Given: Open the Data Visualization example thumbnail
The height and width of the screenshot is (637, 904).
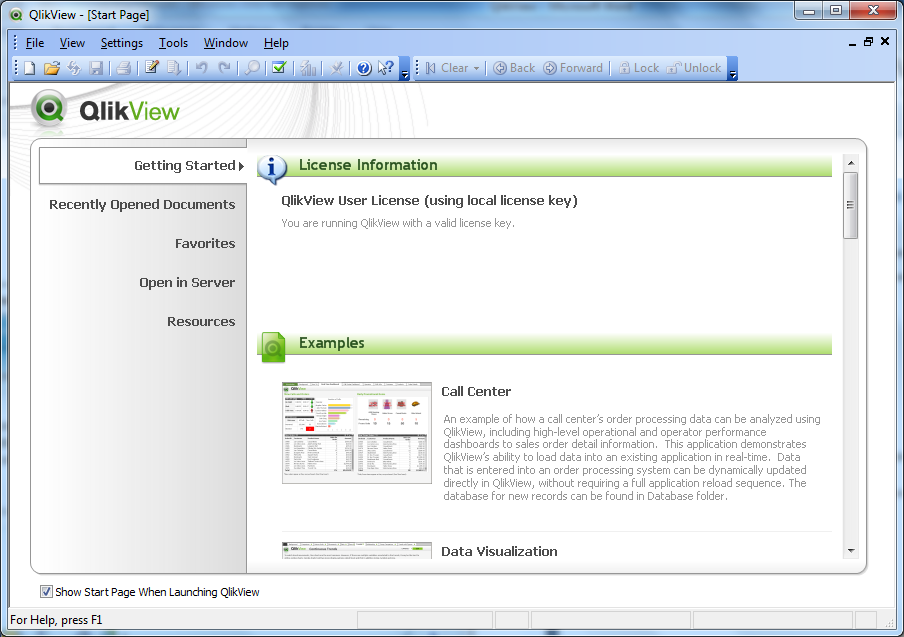Looking at the screenshot, I should [x=357, y=551].
